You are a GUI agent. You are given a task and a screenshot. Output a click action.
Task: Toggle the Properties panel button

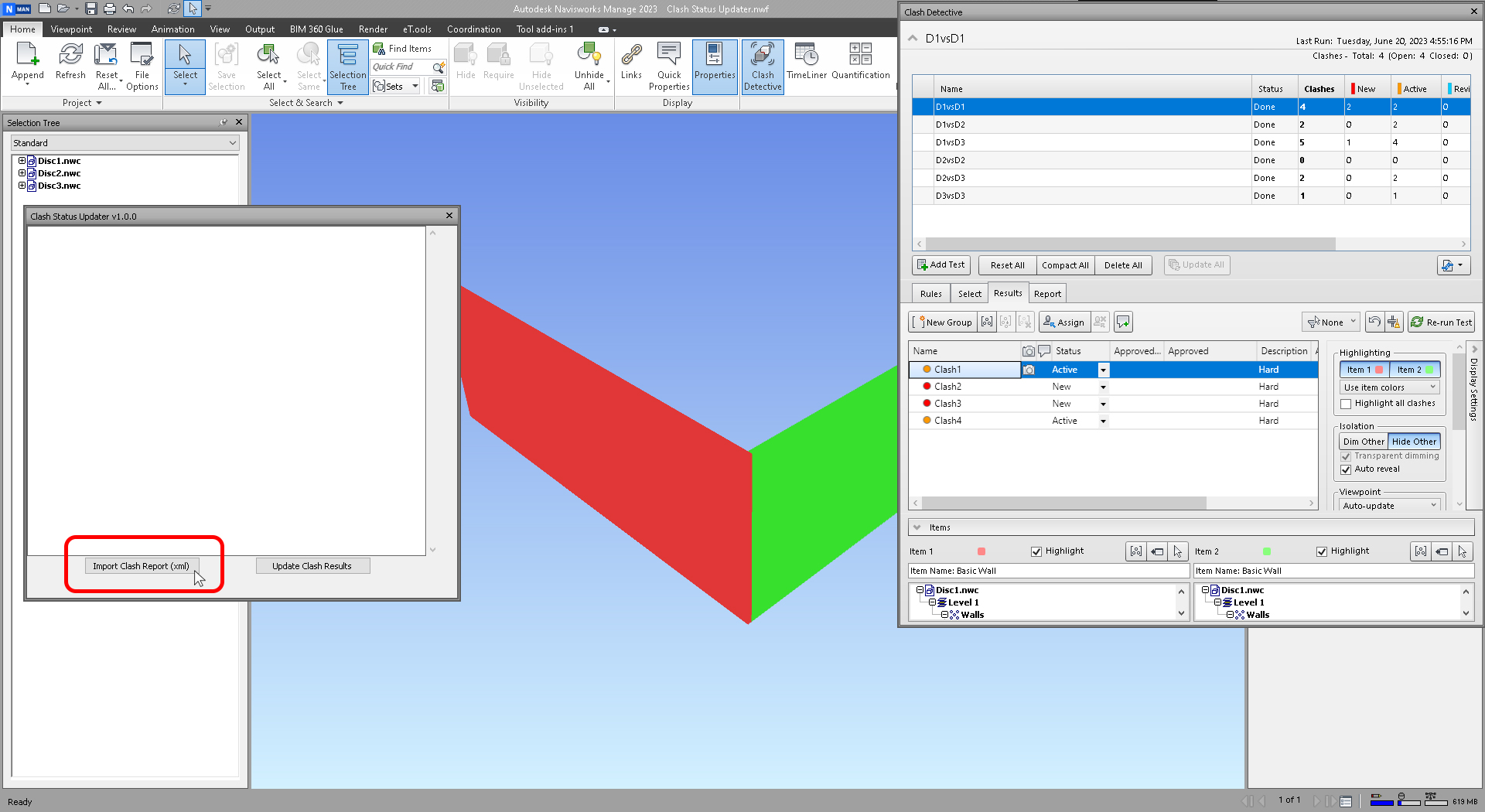(715, 67)
